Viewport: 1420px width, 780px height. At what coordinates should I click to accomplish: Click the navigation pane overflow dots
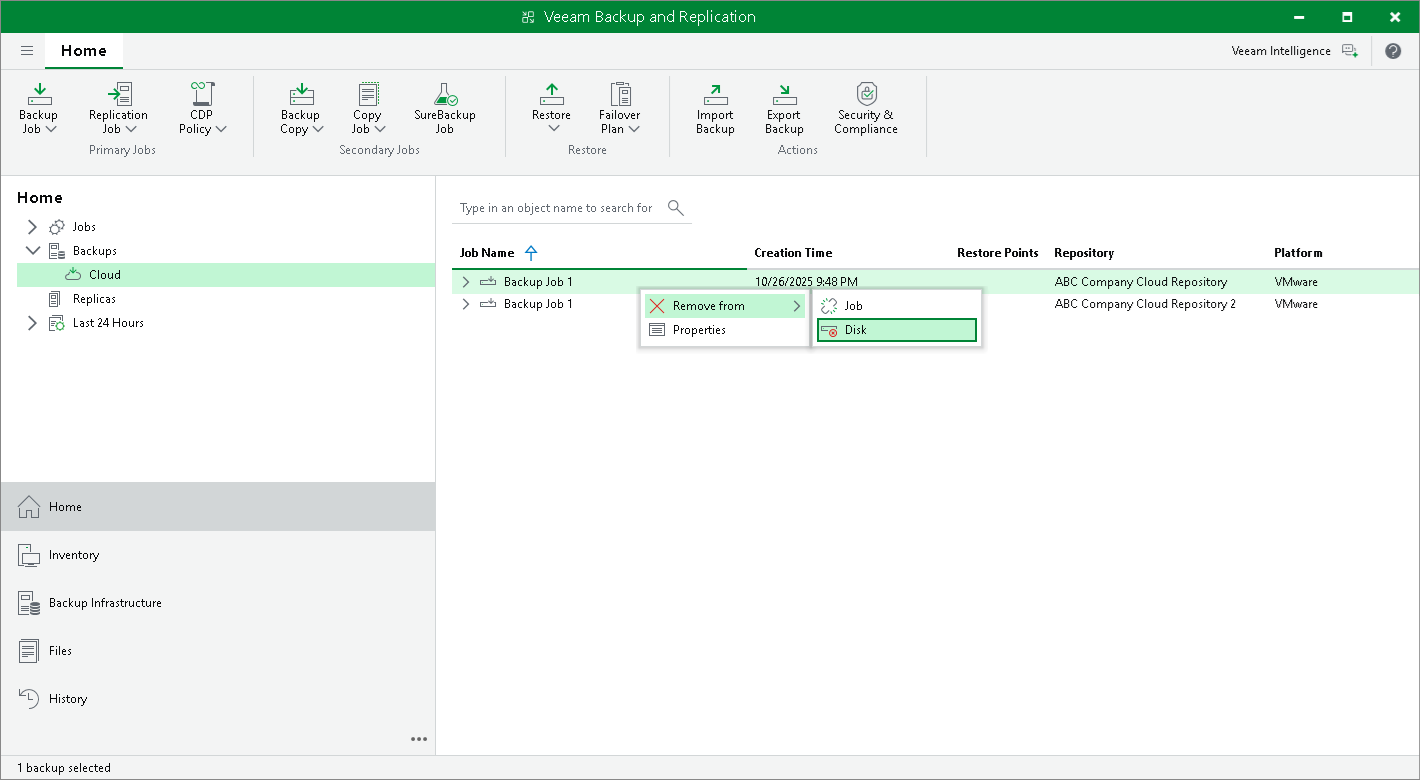[x=419, y=739]
